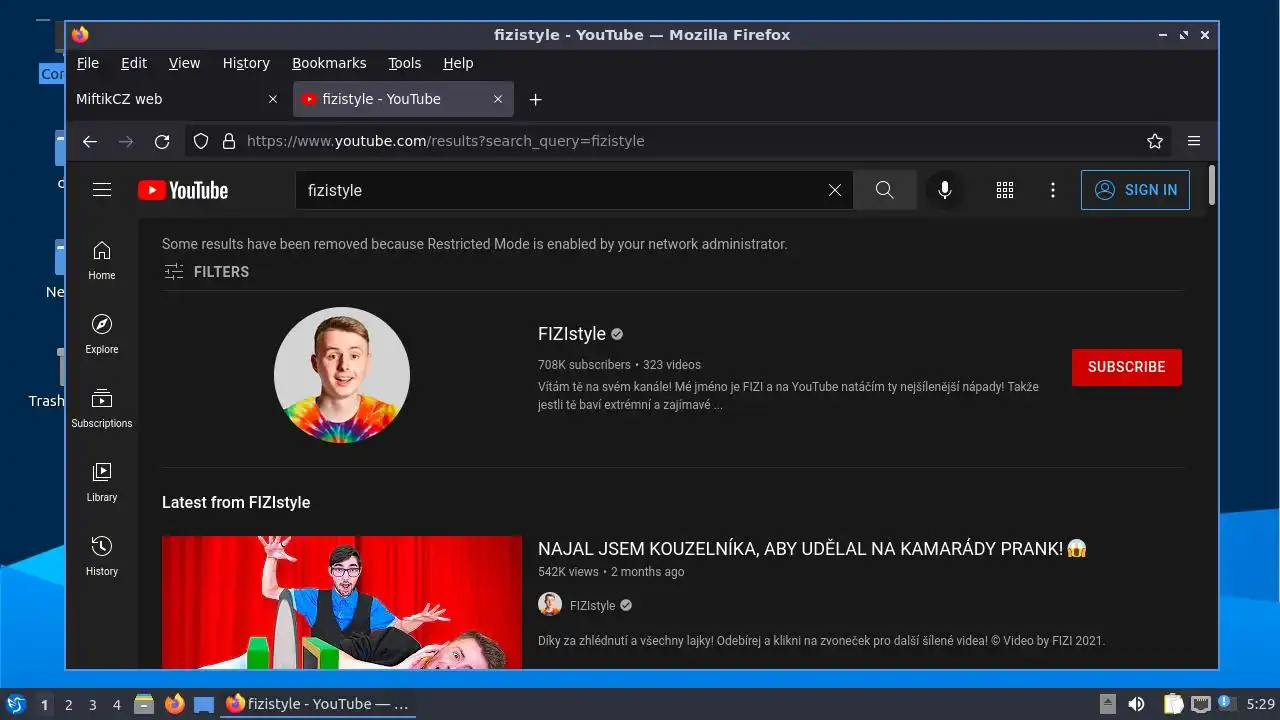Click the SIGN IN button
The height and width of the screenshot is (720, 1280).
pos(1135,190)
